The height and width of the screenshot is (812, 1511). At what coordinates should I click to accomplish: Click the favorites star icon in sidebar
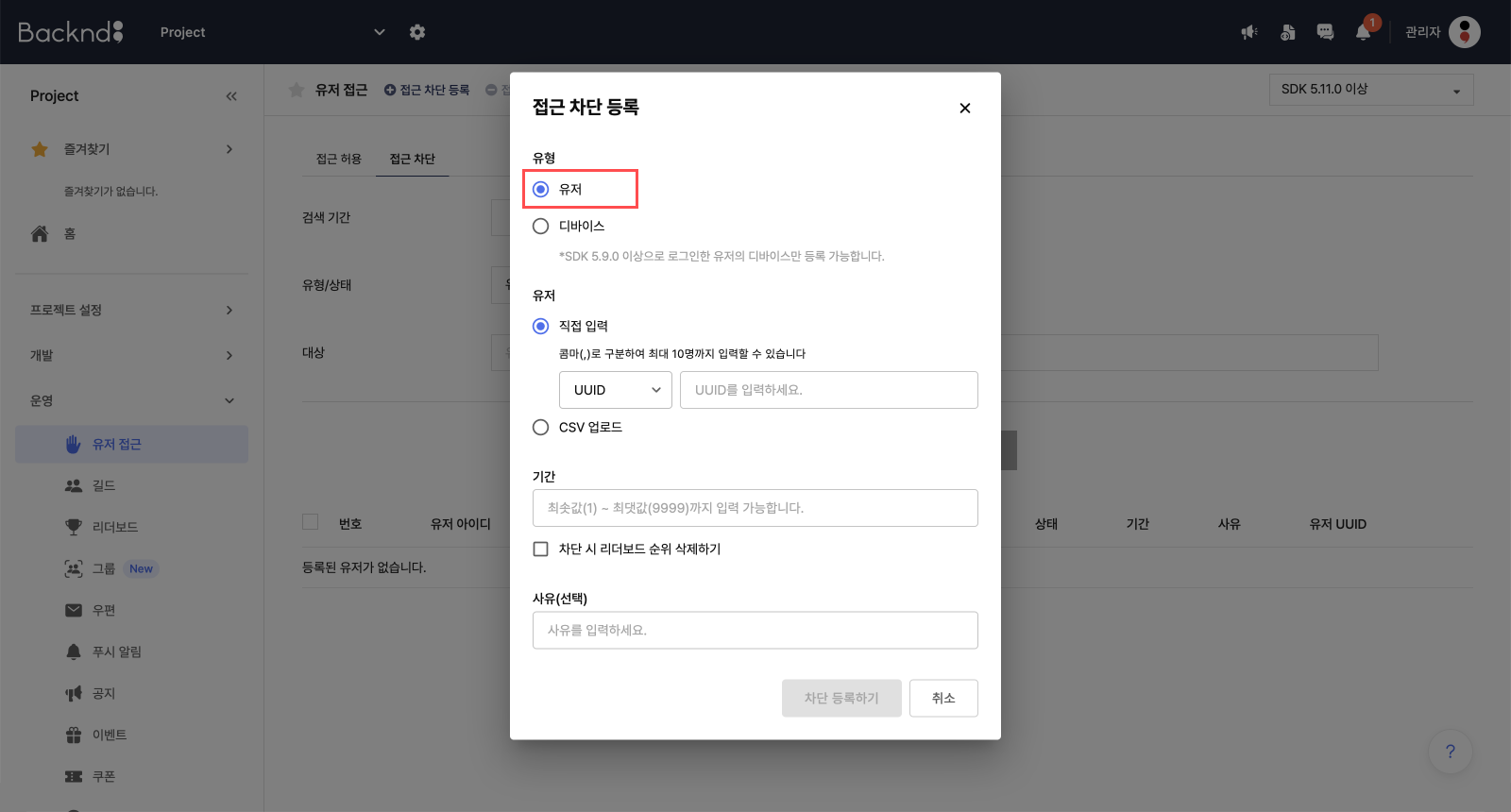[40, 149]
